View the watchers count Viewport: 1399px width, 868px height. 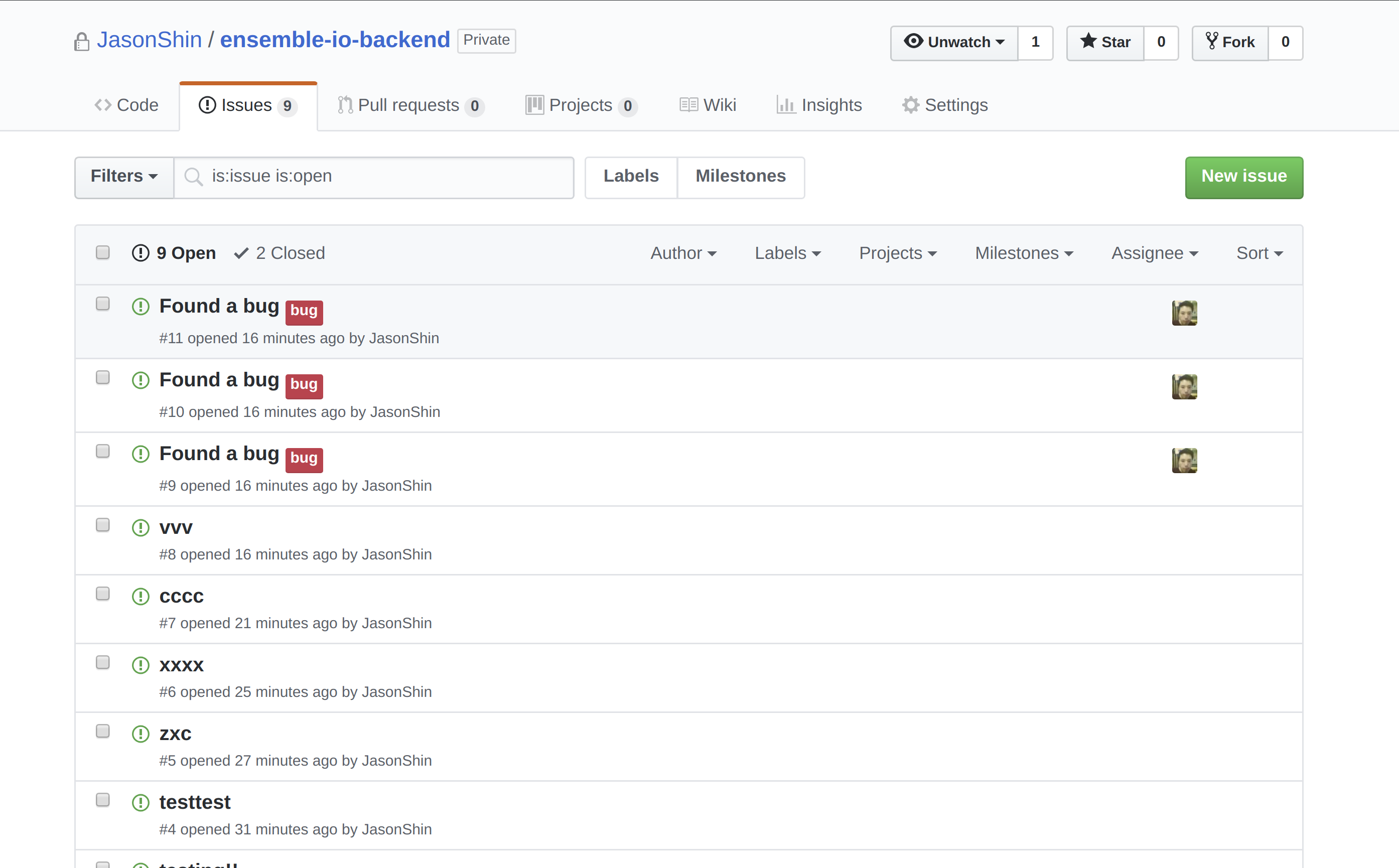[1035, 43]
